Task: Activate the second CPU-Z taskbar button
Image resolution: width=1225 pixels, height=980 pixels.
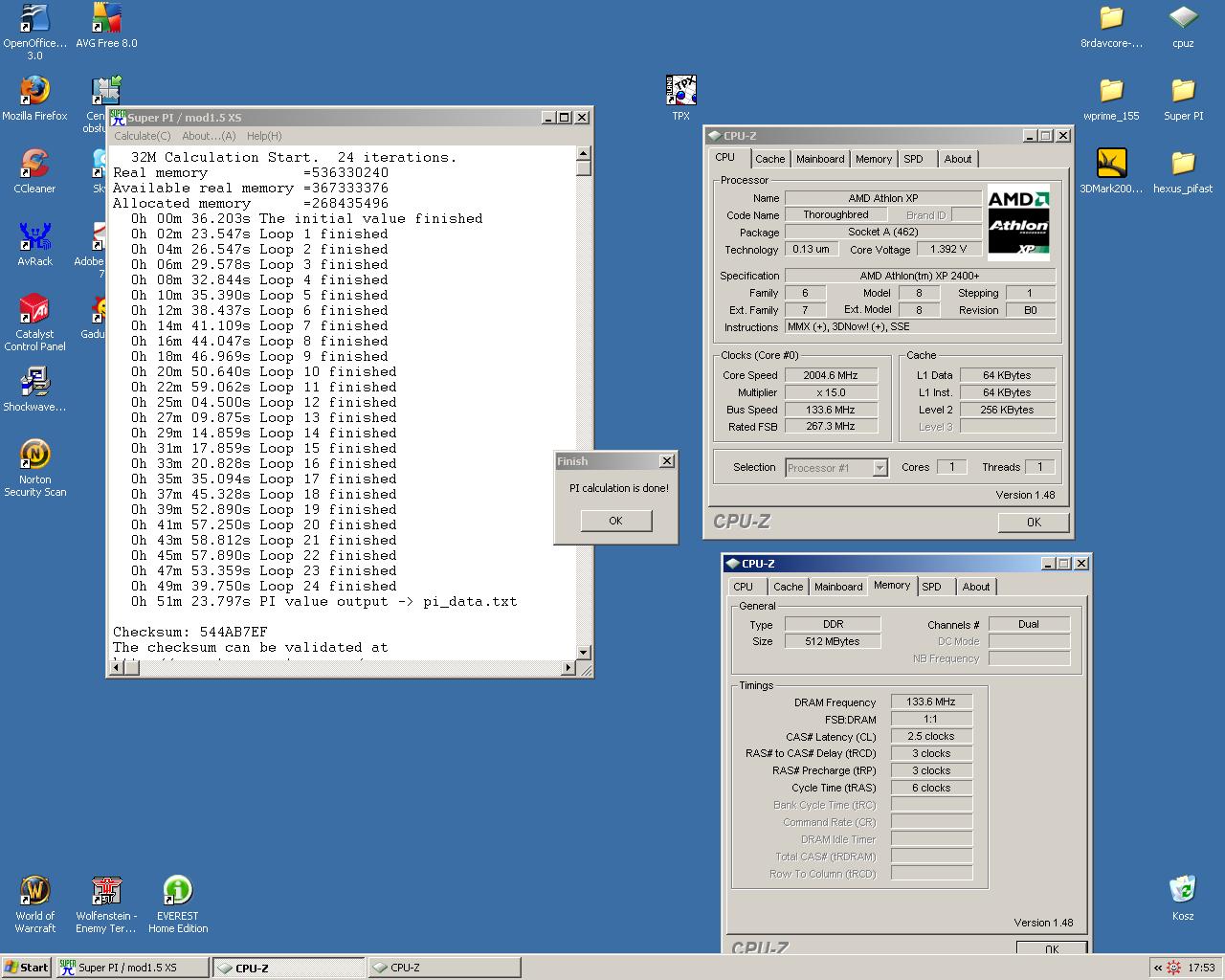Action: tap(444, 968)
